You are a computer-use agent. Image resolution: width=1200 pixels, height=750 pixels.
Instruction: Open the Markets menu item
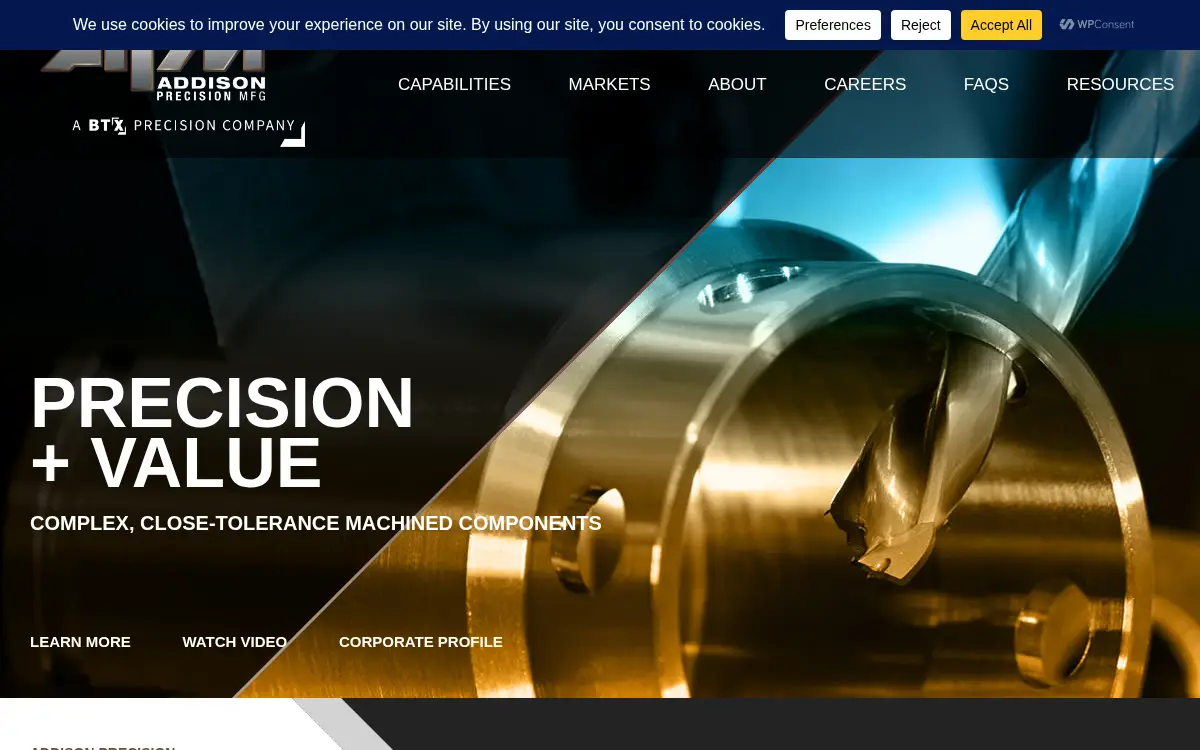click(x=609, y=85)
